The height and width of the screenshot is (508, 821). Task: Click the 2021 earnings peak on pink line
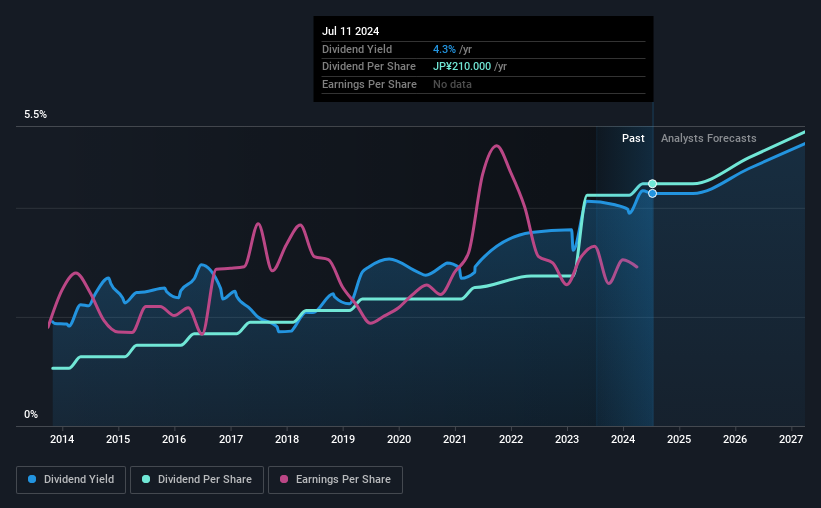click(x=496, y=146)
